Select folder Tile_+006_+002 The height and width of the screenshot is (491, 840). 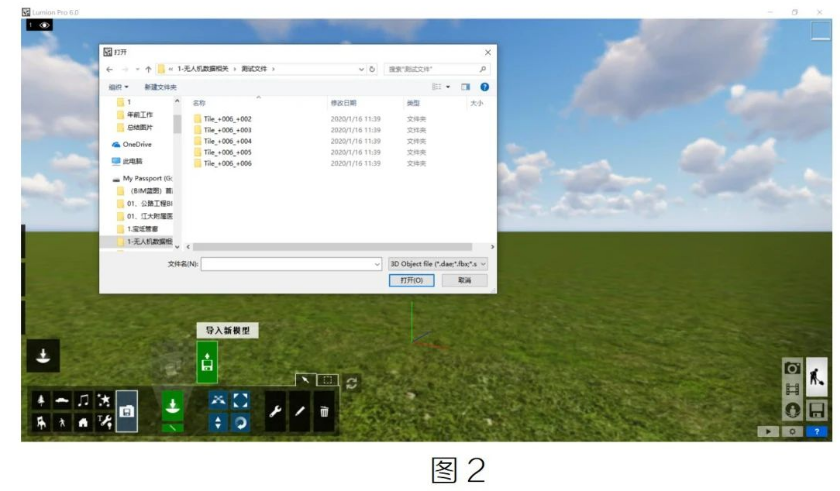click(x=227, y=119)
